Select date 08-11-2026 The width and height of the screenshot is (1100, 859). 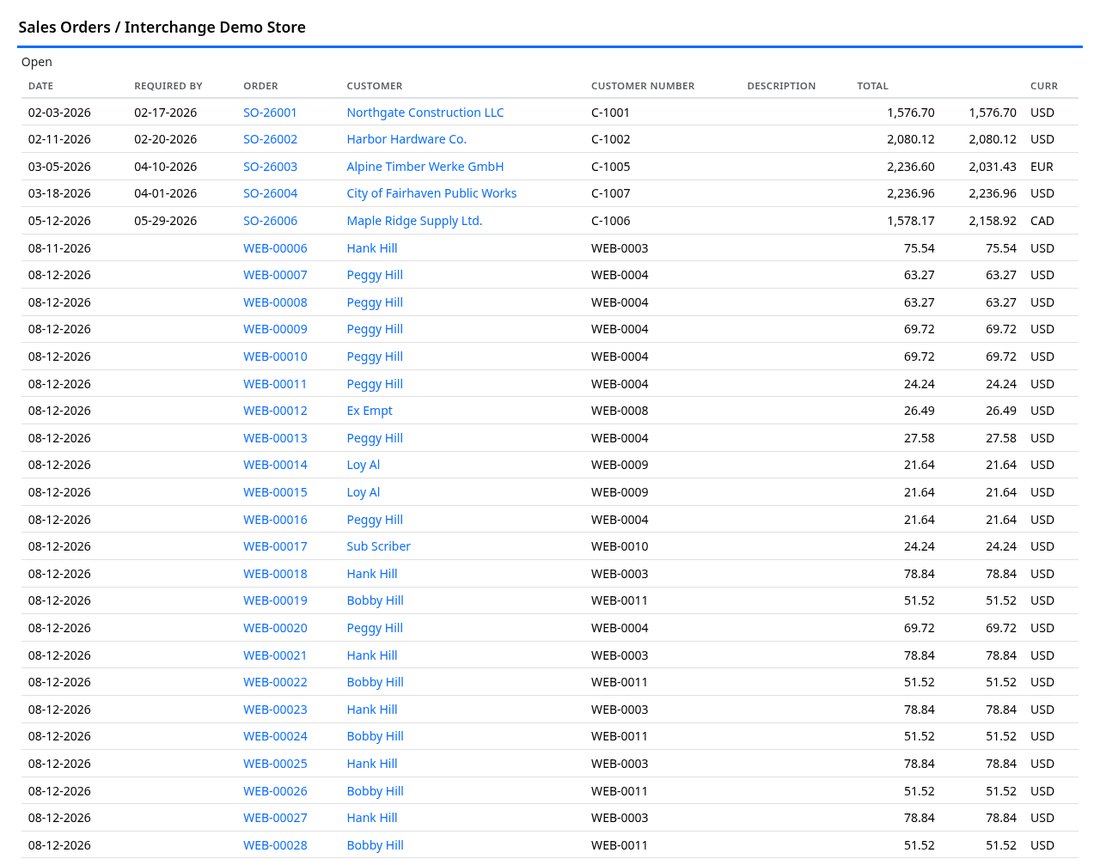point(60,248)
